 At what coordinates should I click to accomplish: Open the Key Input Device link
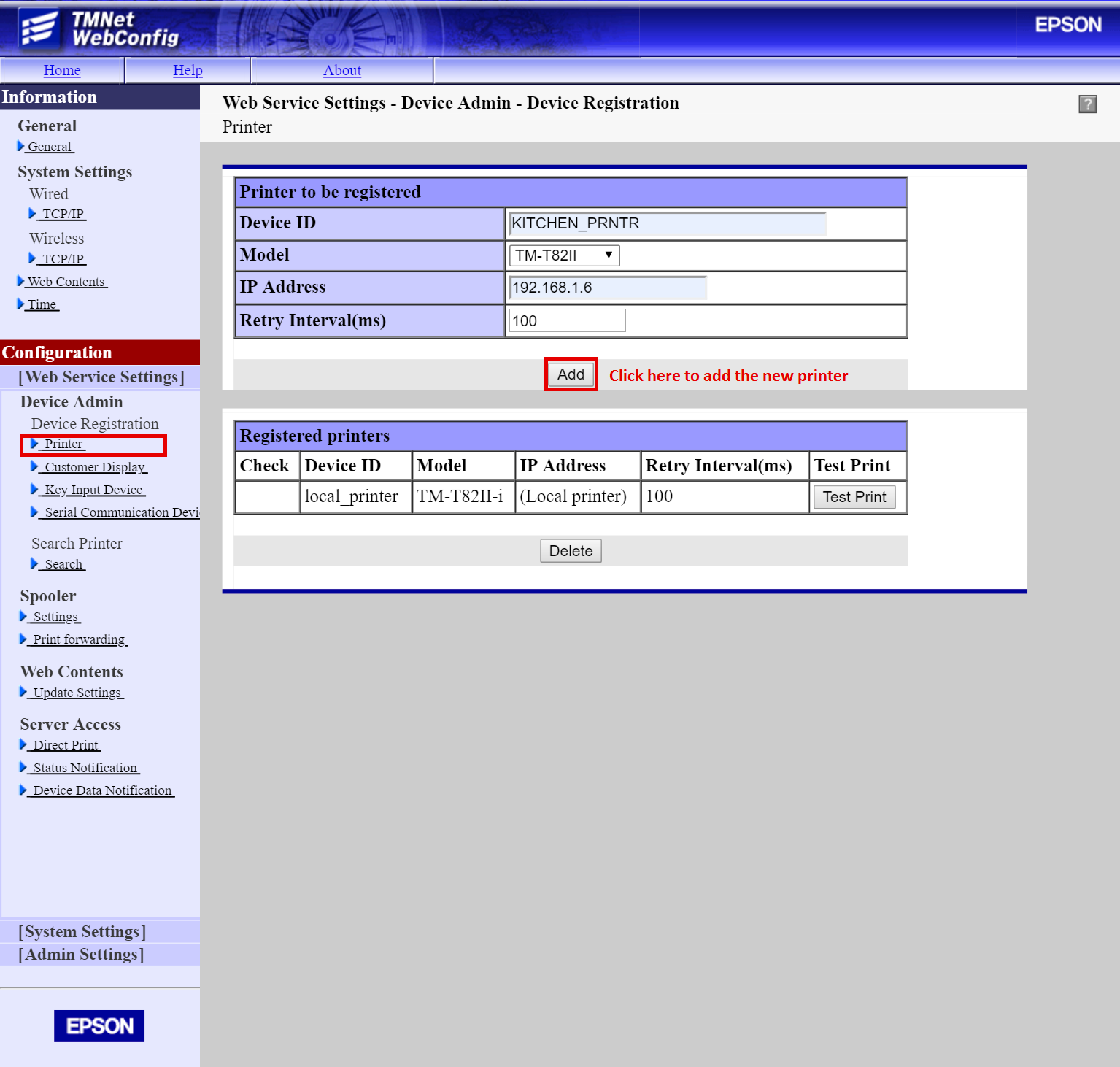point(93,490)
